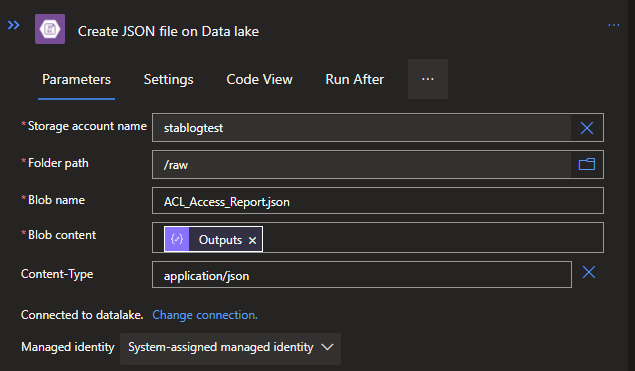The width and height of the screenshot is (635, 371).
Task: Click the Content-Type application/json field
Action: tap(362, 275)
